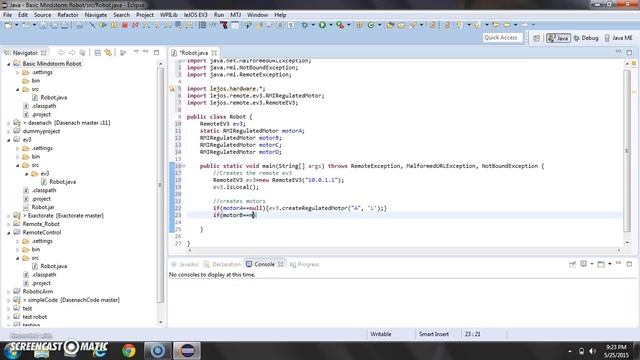This screenshot has height=360, width=640.
Task: Minimize the Navigator panel
Action: click(146, 52)
